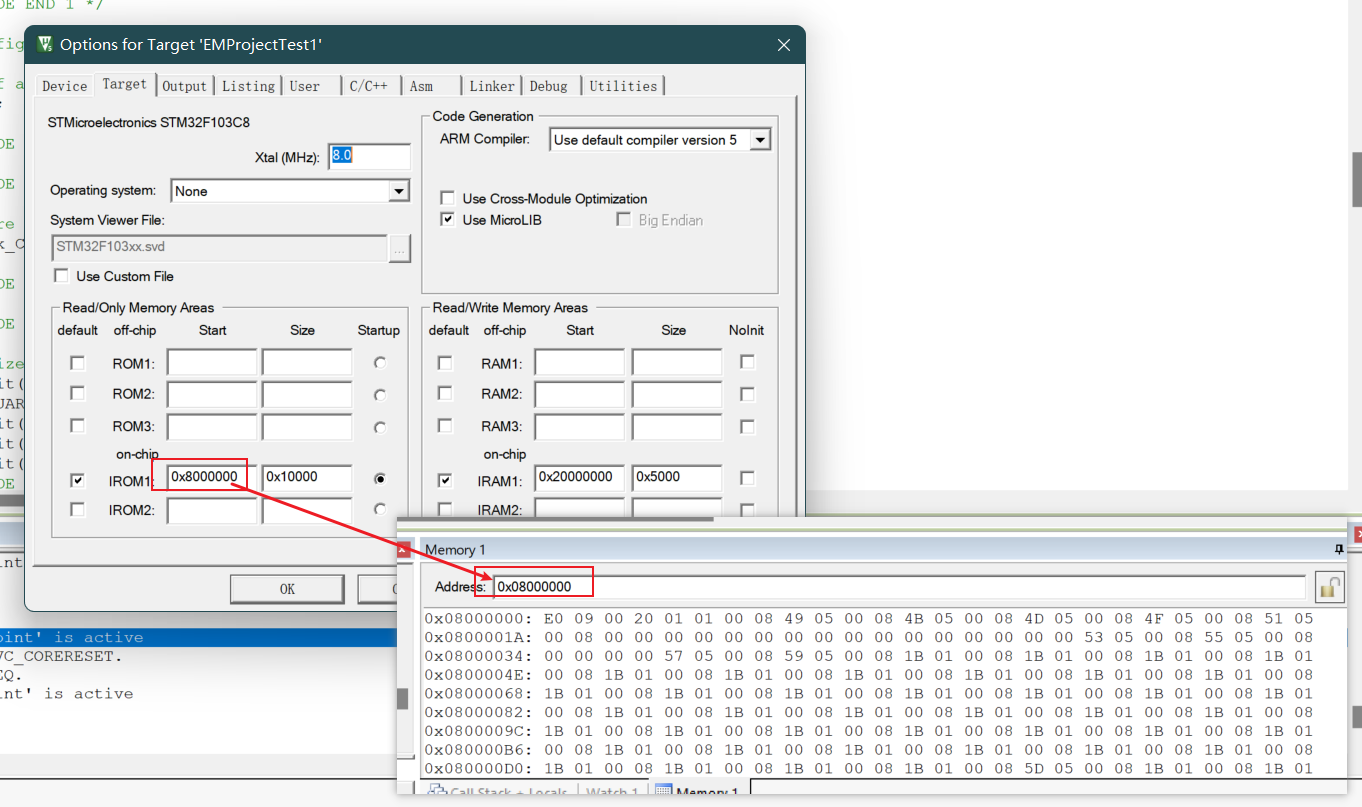Click the IRAM1 Size field
Image resolution: width=1362 pixels, height=807 pixels.
point(677,478)
